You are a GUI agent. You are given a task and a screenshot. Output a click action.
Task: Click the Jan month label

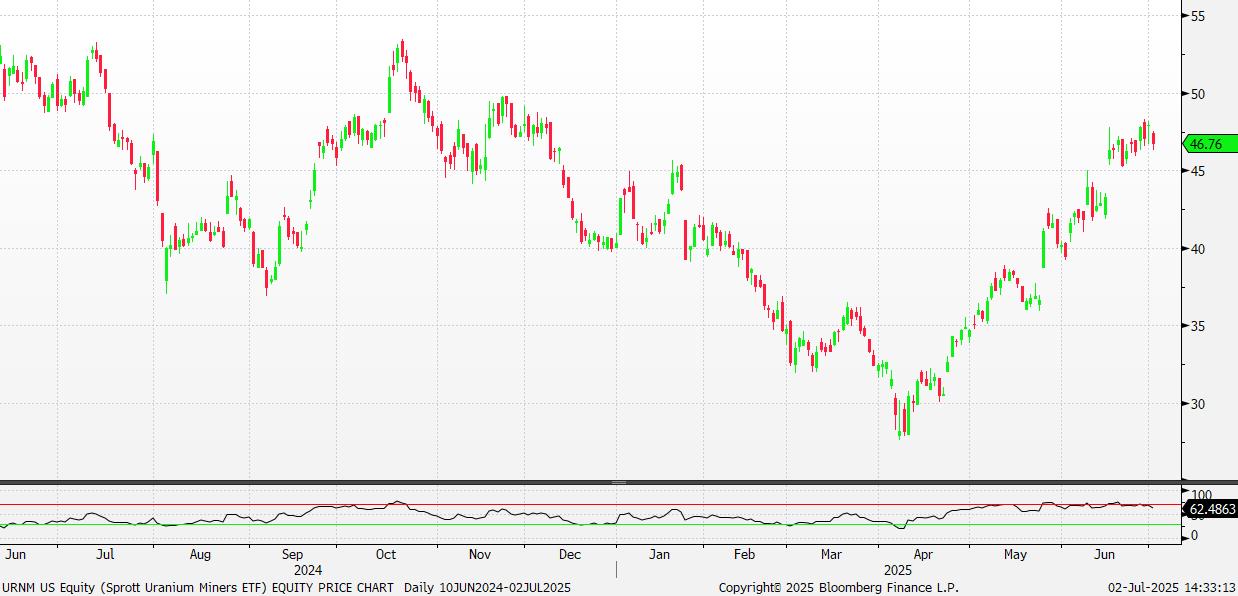(x=660, y=553)
